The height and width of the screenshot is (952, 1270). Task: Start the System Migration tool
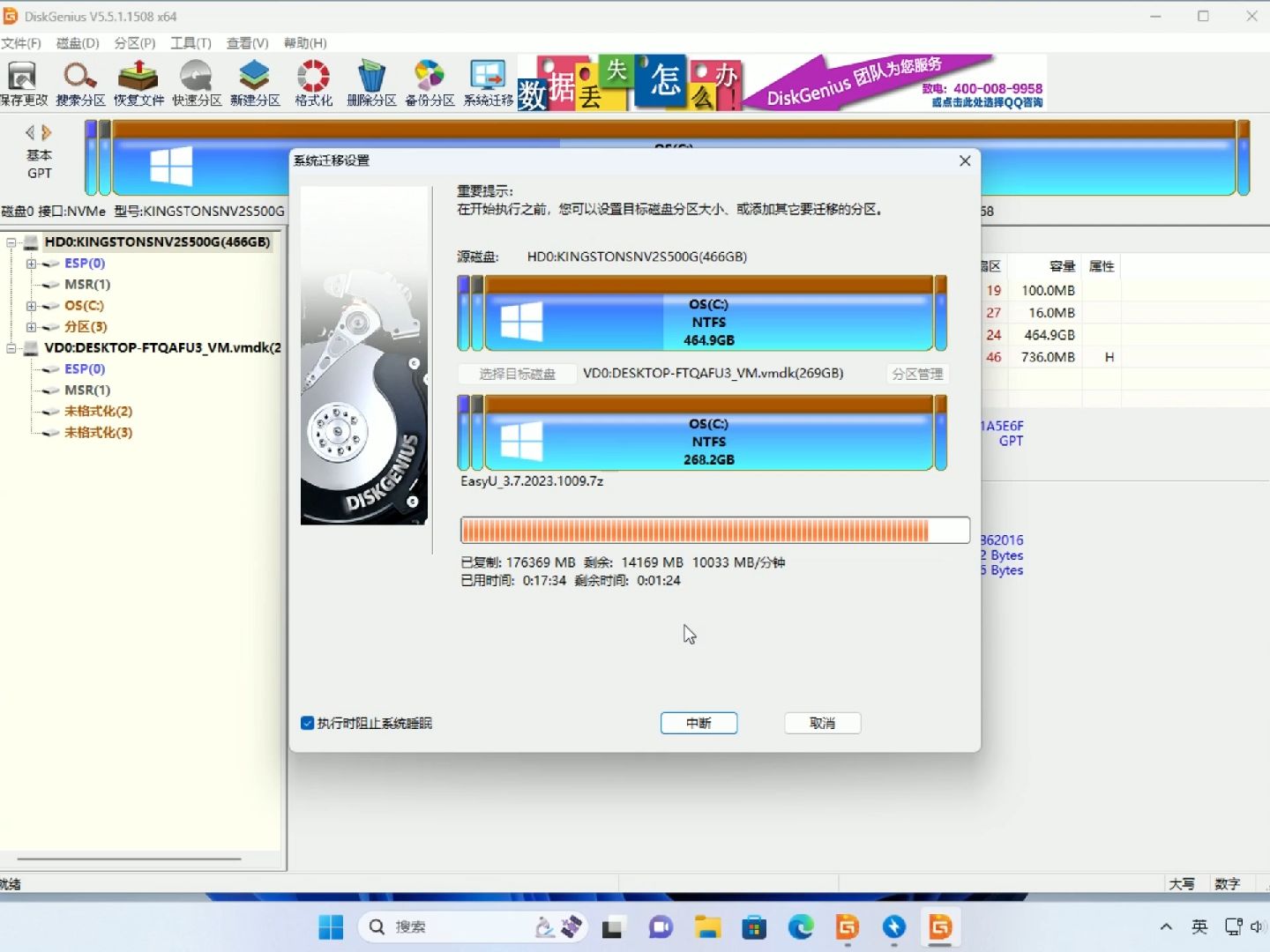[488, 84]
